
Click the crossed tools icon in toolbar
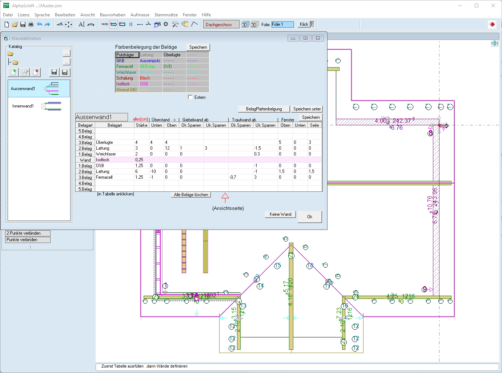[x=175, y=24]
